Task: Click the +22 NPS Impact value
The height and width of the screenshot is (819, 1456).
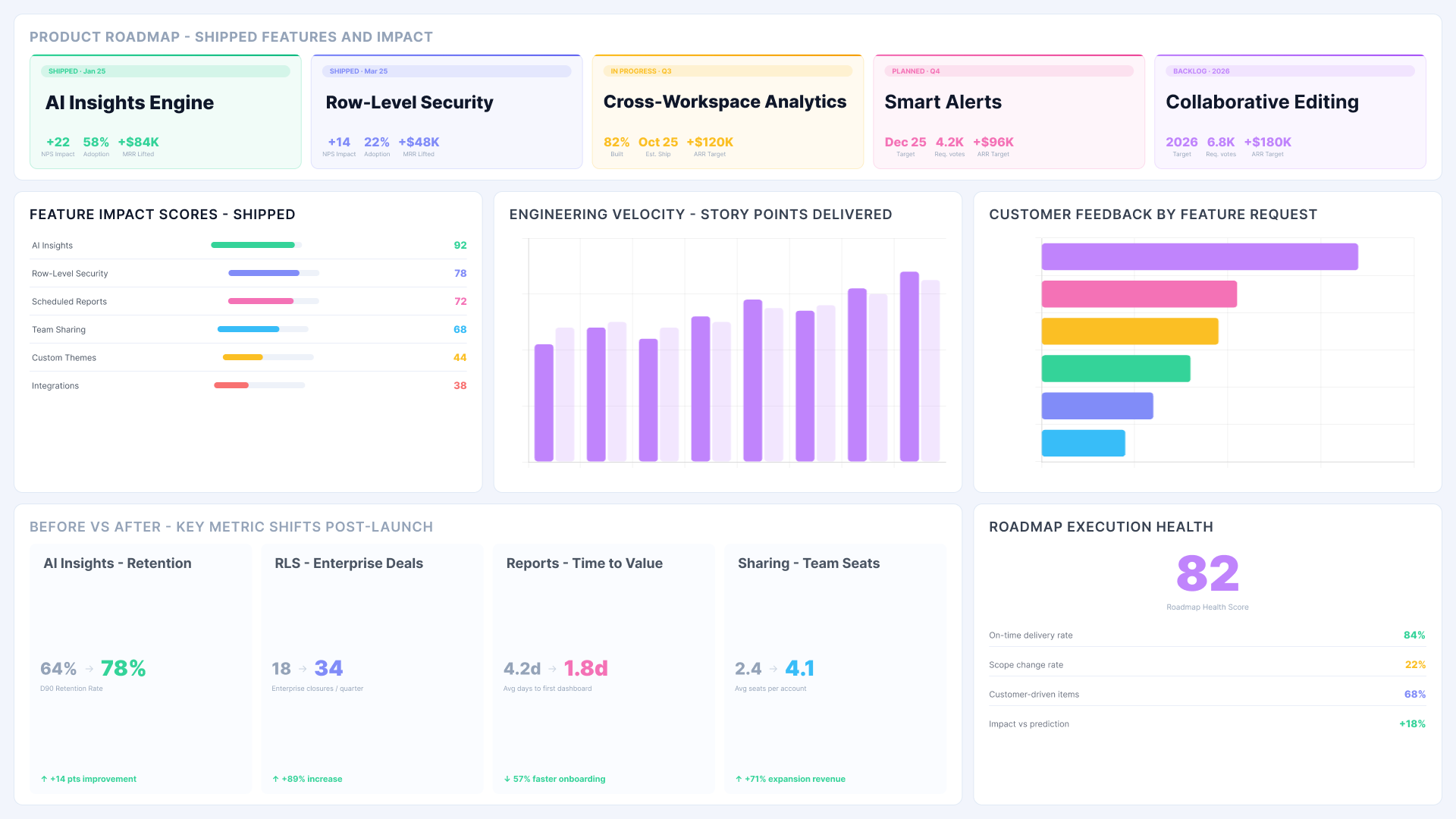Action: (x=58, y=142)
